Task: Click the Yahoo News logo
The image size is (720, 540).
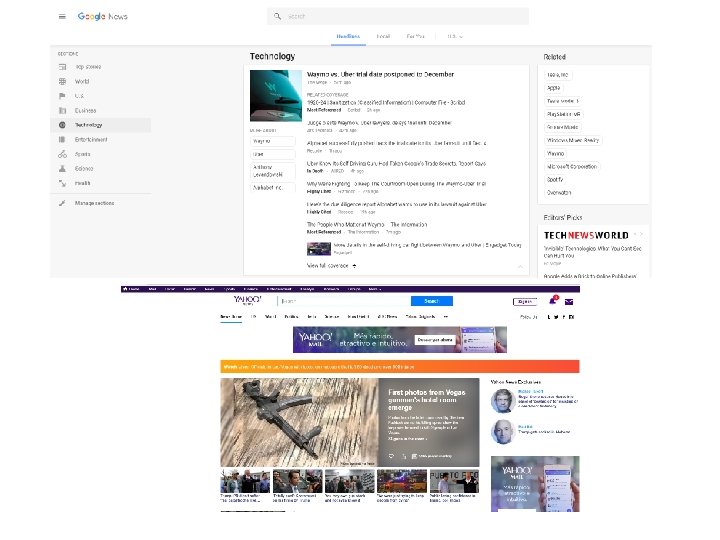Action: tap(247, 300)
